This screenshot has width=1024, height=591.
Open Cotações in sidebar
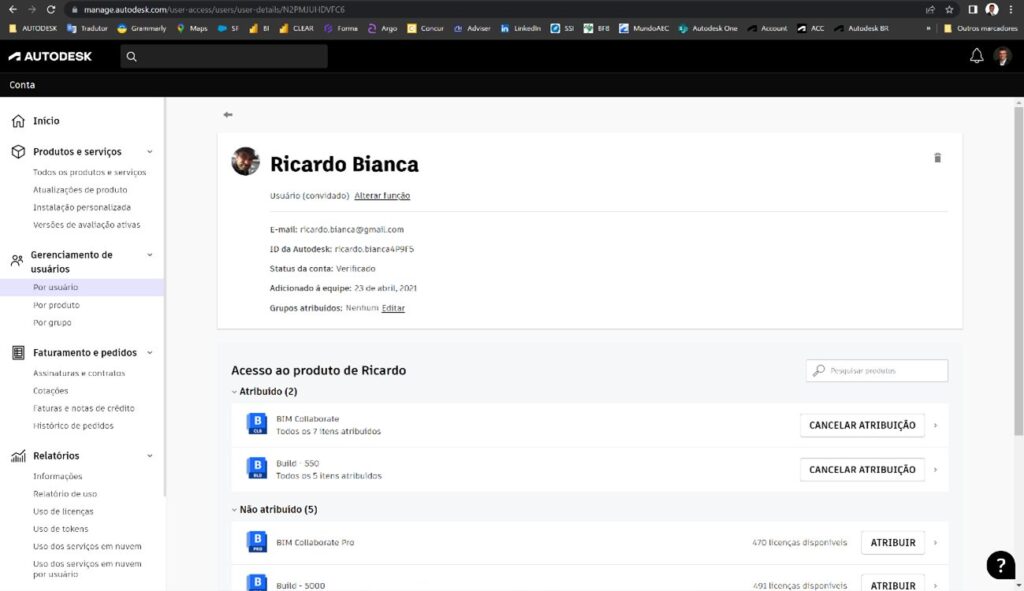point(50,391)
